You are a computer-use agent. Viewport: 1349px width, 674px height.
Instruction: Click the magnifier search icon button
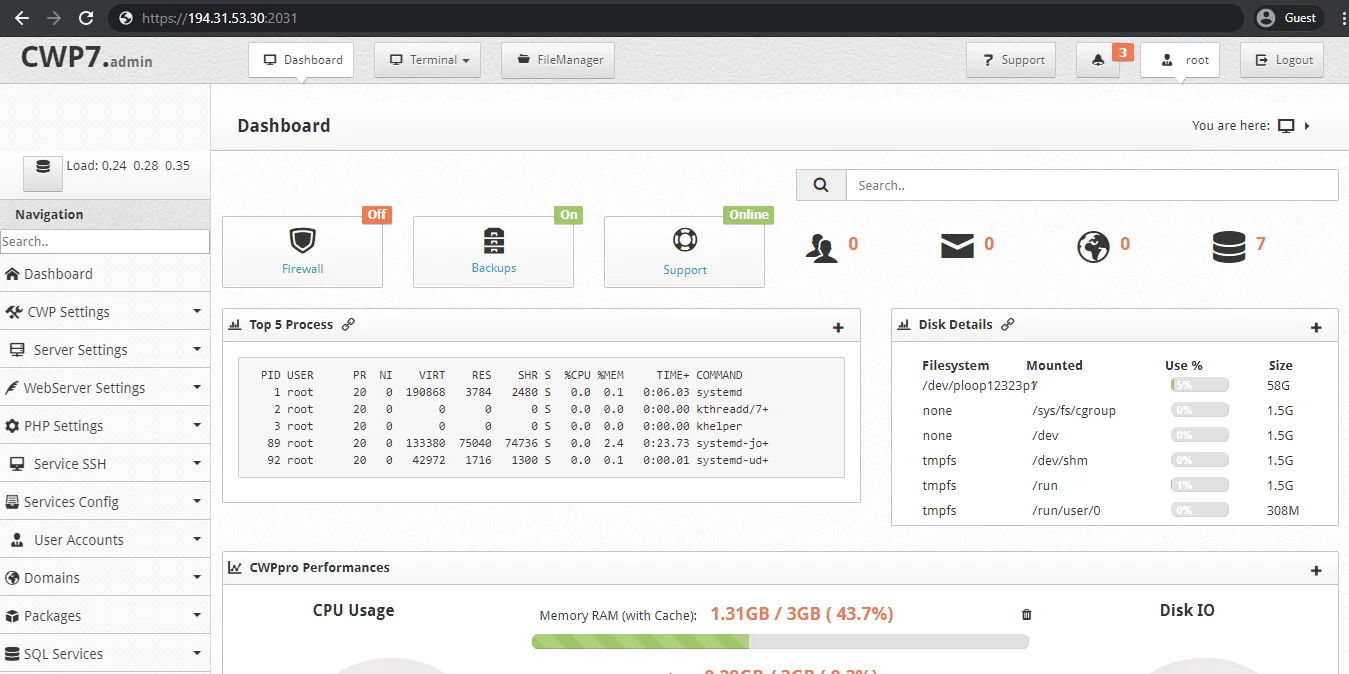tap(821, 185)
